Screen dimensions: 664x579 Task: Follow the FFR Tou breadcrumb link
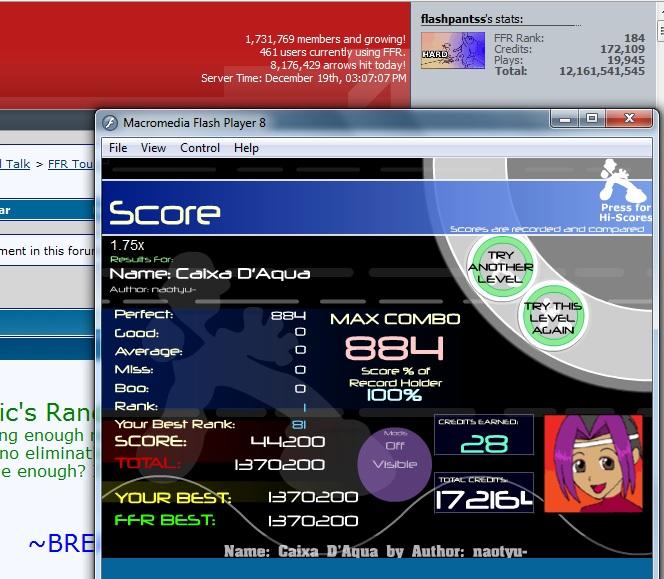click(71, 164)
